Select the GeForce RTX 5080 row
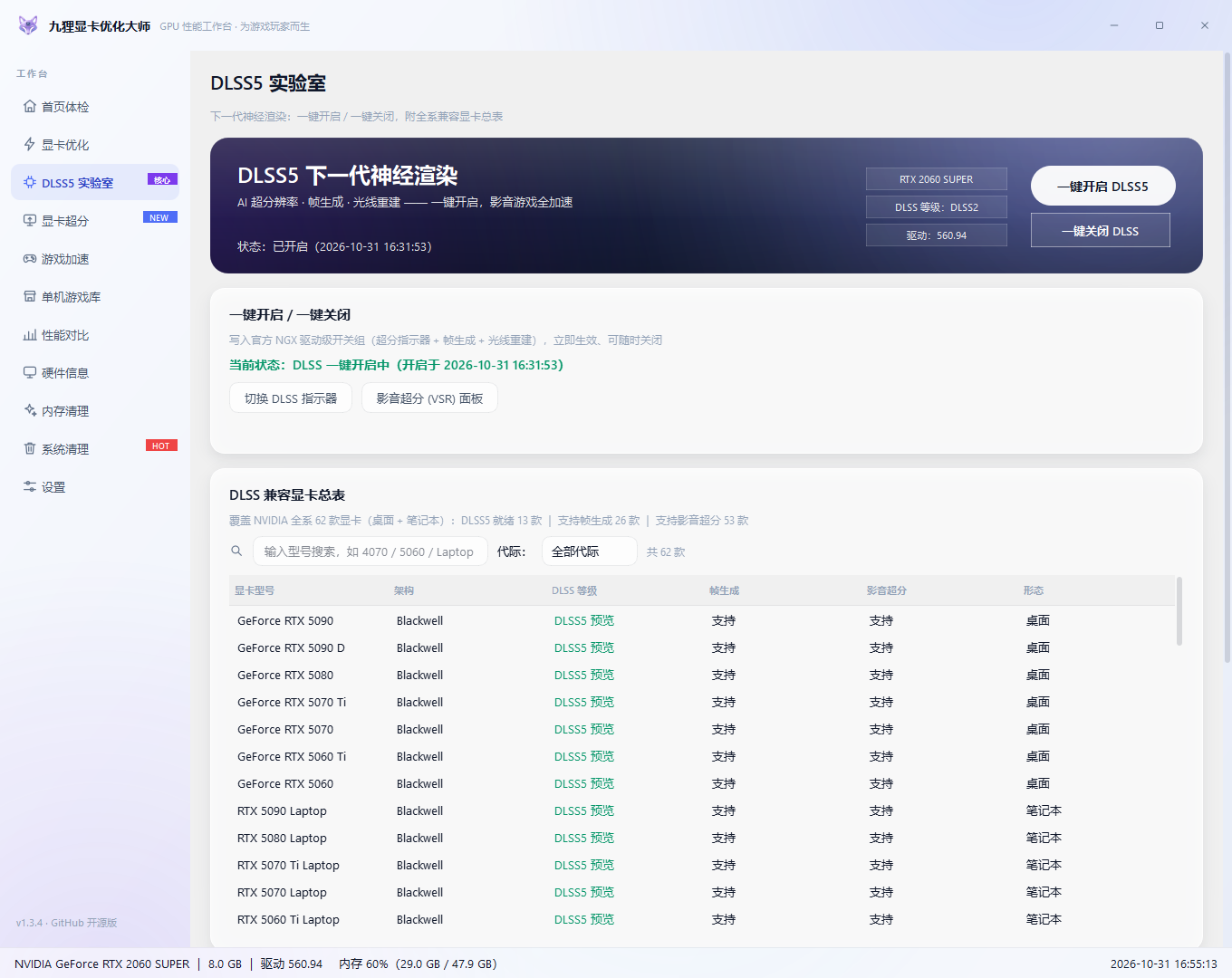 click(x=702, y=675)
